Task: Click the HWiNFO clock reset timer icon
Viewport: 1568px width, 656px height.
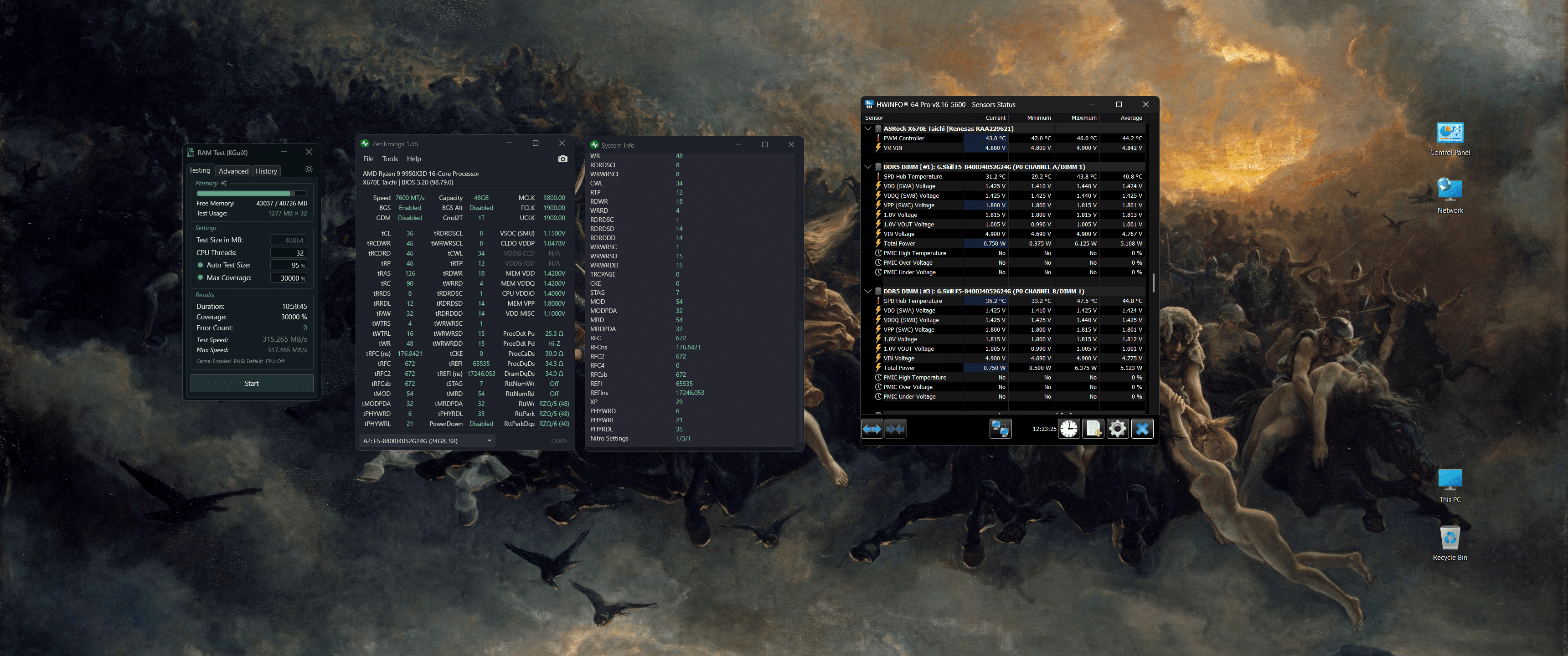Action: [1068, 429]
